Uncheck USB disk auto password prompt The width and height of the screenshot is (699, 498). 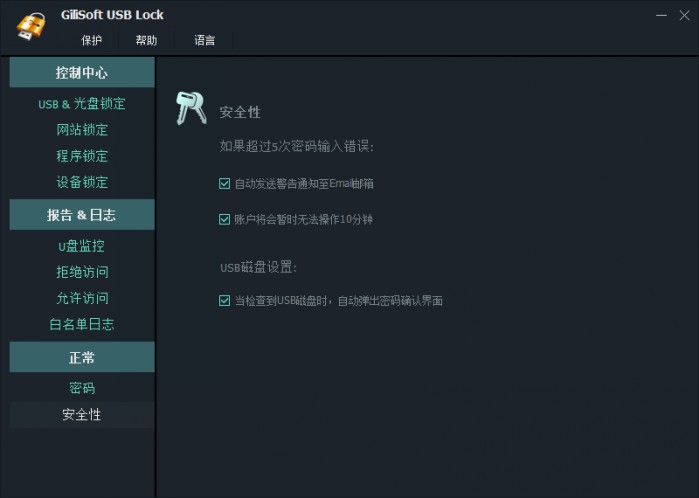click(x=224, y=300)
